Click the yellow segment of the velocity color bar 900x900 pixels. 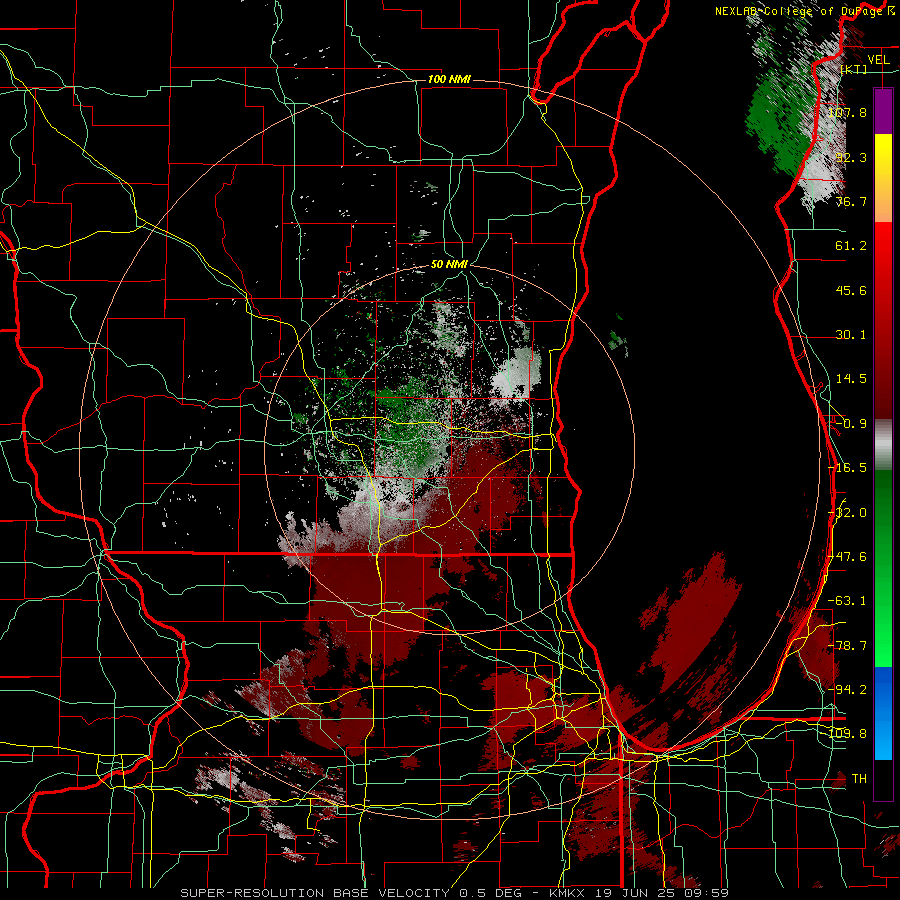(883, 178)
